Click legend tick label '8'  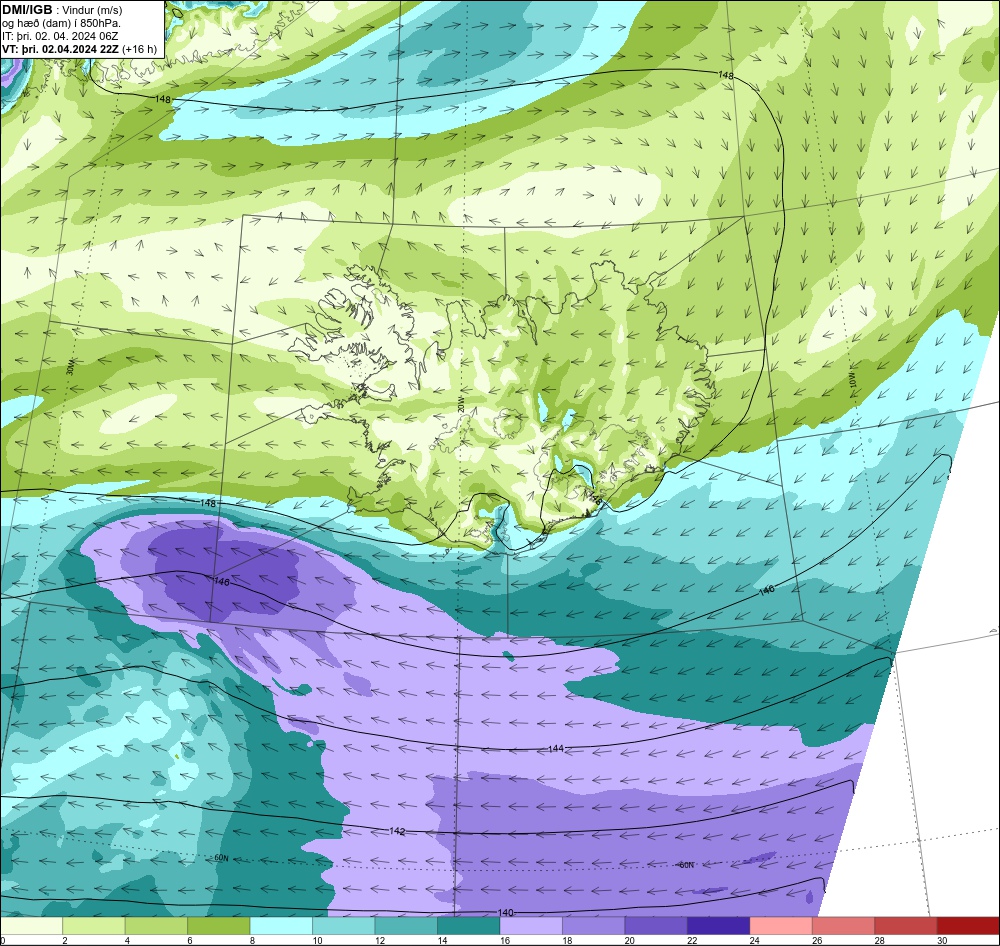tap(252, 940)
